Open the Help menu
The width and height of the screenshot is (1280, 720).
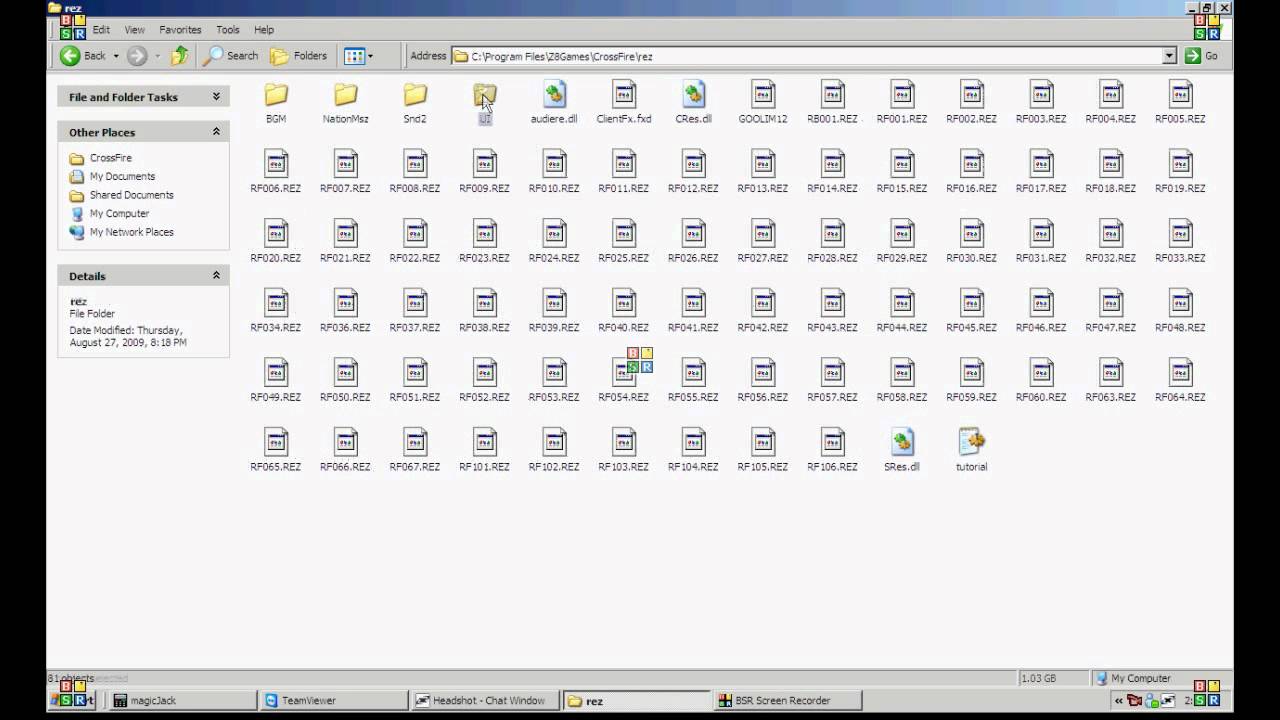(x=264, y=30)
